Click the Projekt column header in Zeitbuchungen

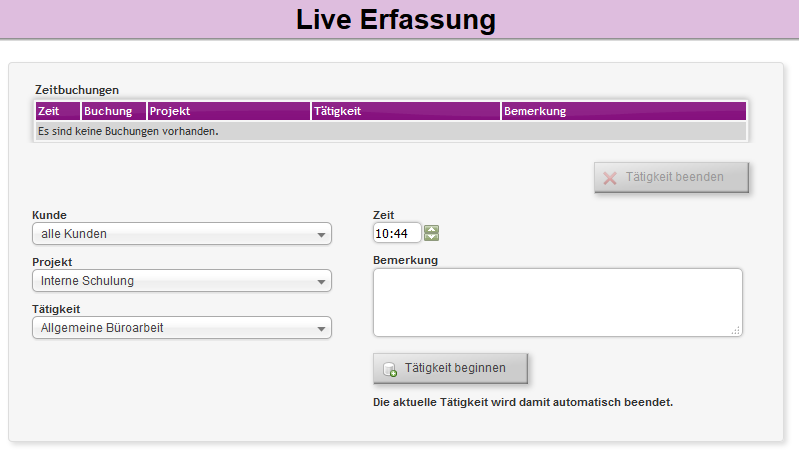(228, 111)
